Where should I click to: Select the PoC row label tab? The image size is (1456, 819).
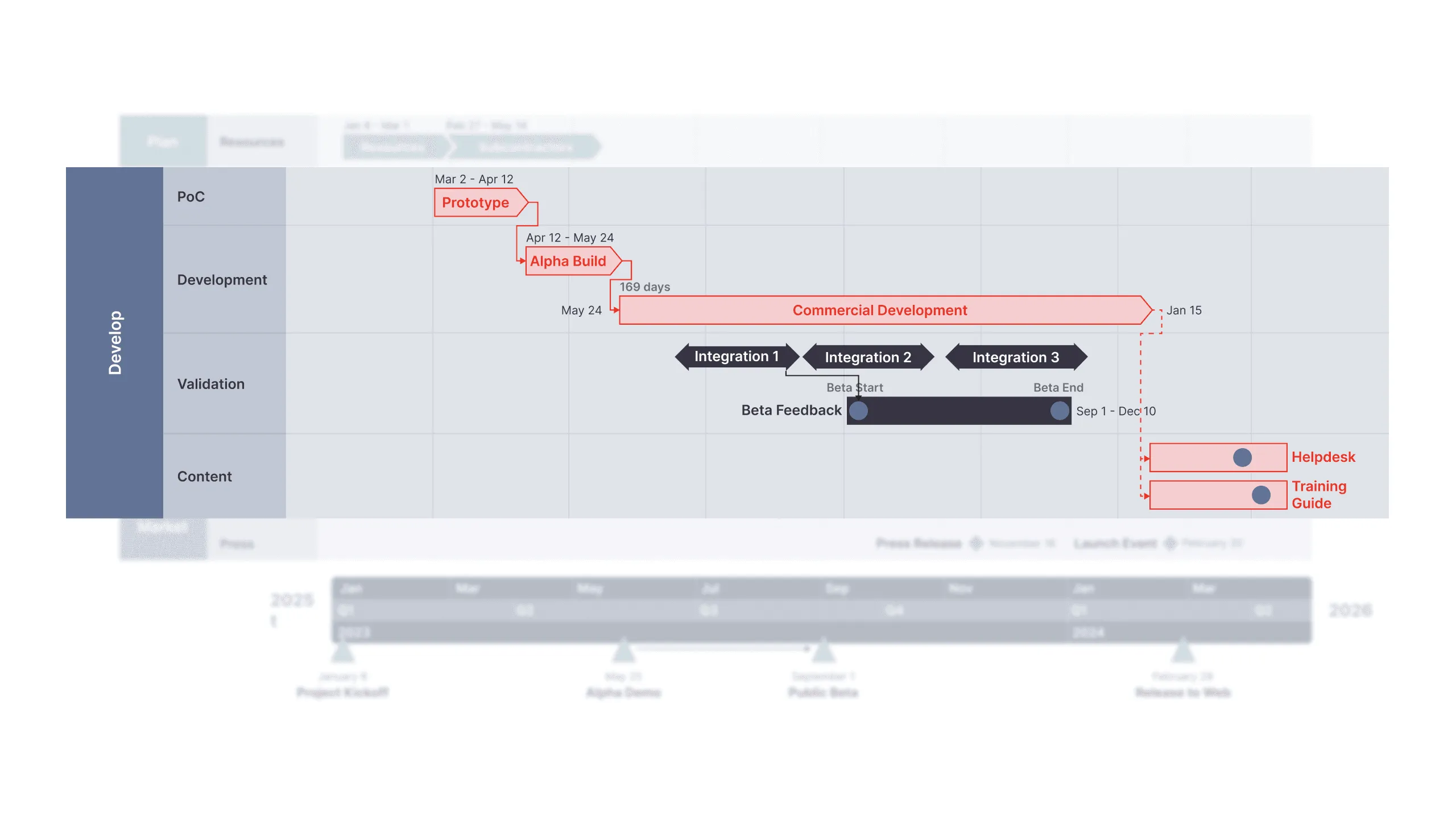pos(221,196)
